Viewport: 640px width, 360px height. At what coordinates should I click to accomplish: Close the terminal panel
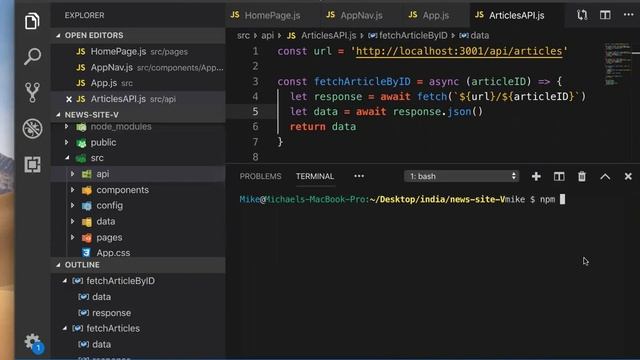(628, 176)
